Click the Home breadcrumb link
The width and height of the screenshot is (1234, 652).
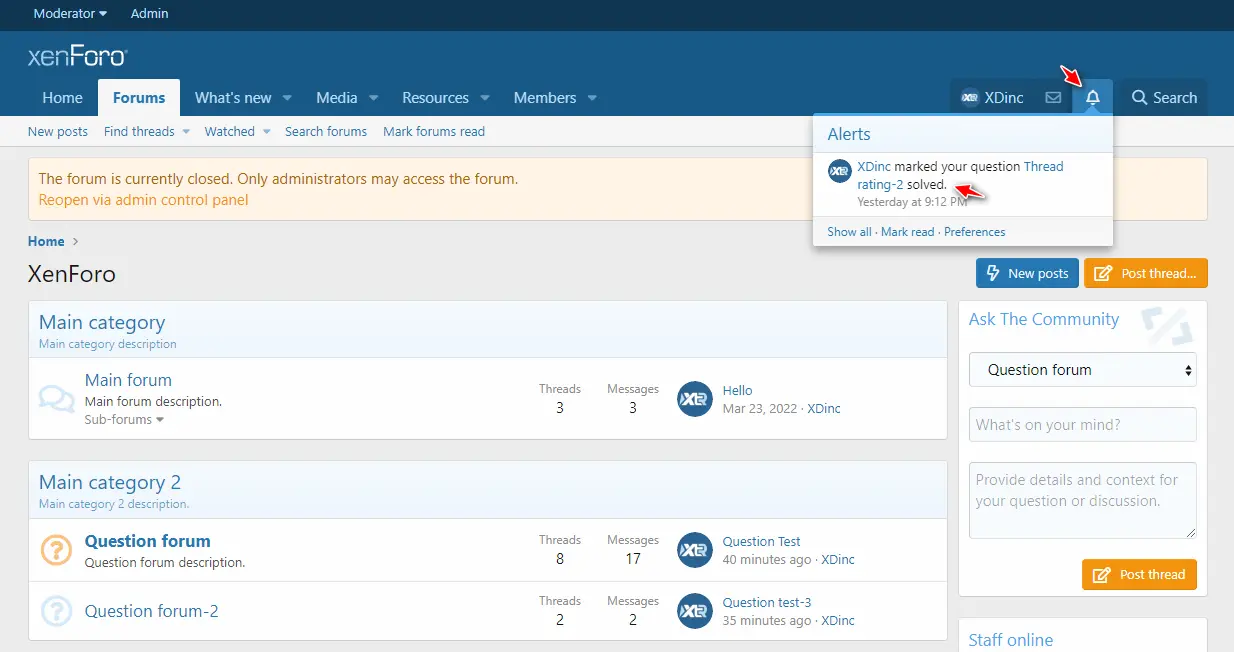pyautogui.click(x=46, y=241)
